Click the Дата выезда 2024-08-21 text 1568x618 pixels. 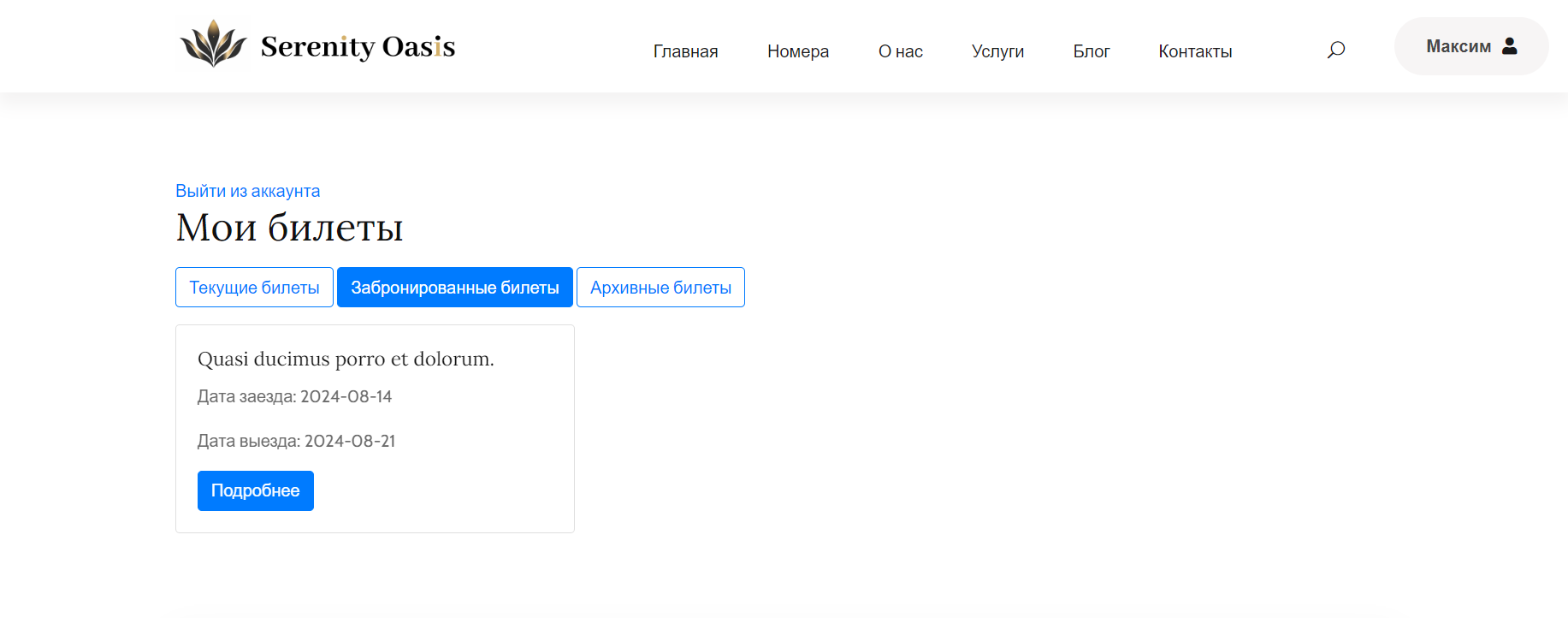coord(296,441)
